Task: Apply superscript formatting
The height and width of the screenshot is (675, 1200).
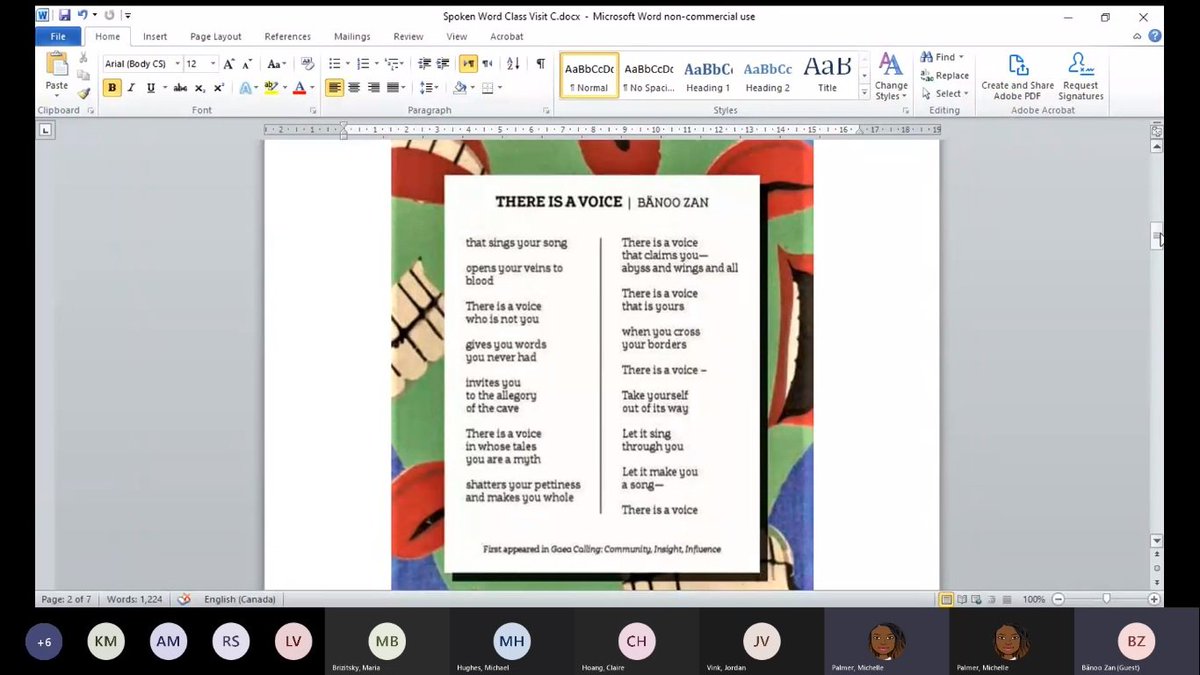Action: point(218,88)
